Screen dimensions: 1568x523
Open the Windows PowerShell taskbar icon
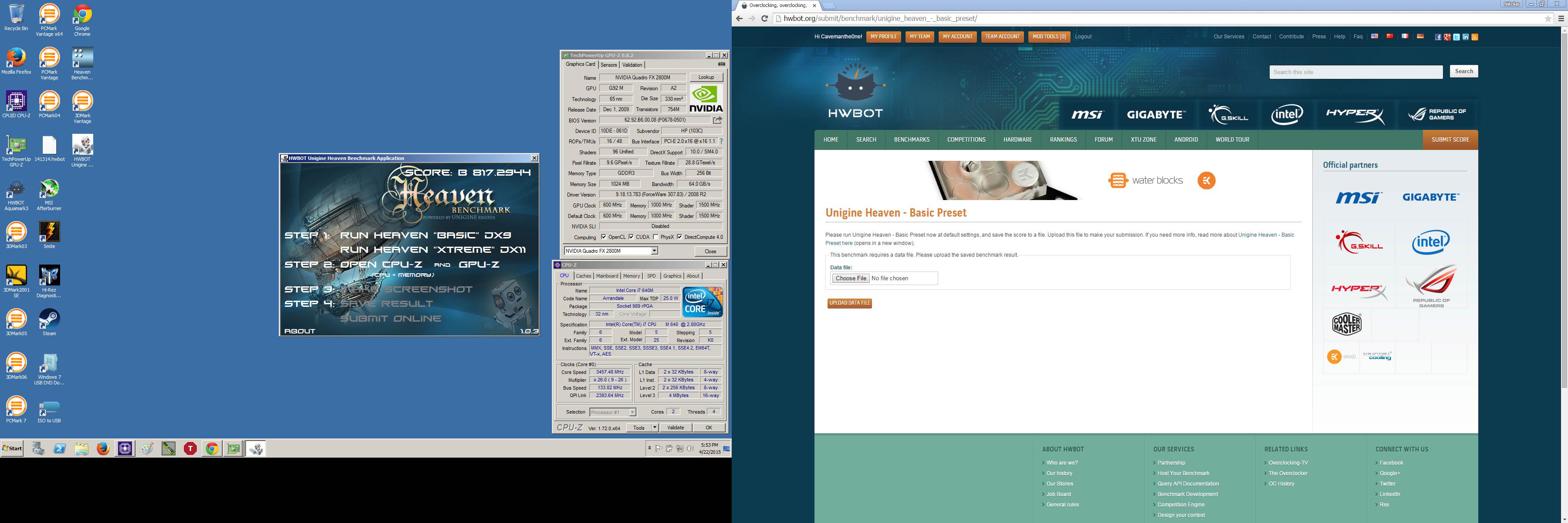click(x=60, y=449)
